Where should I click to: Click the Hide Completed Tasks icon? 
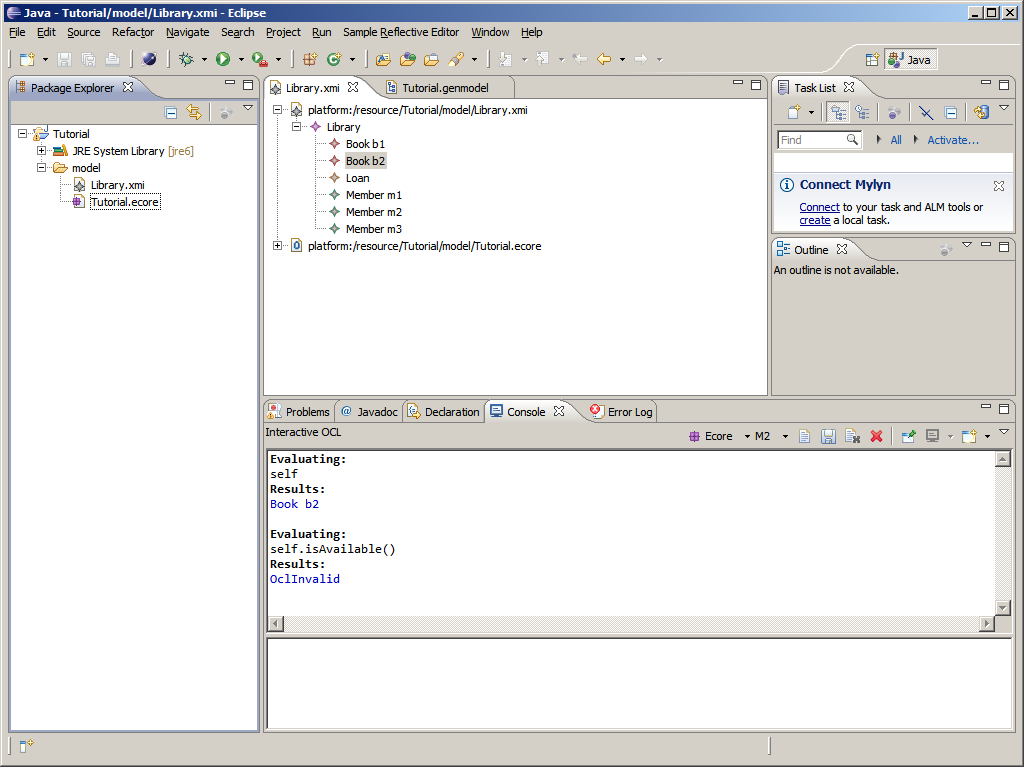(925, 112)
